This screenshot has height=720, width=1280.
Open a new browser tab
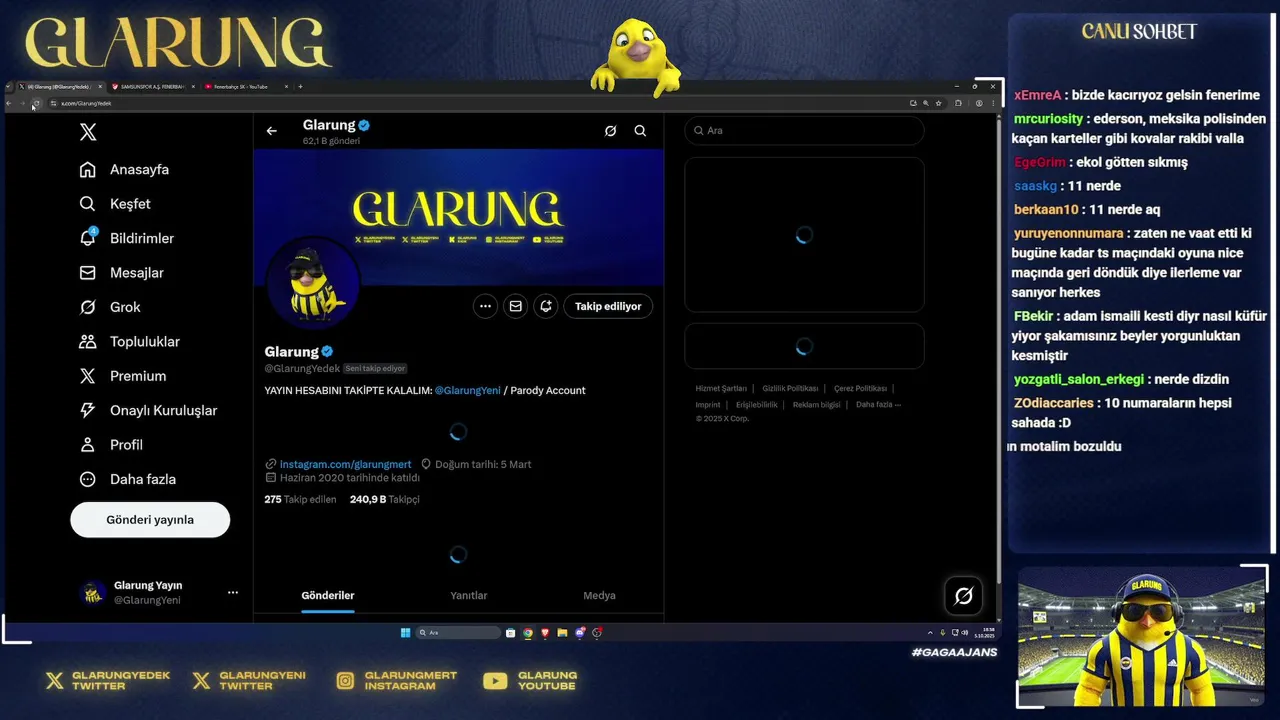pos(300,87)
